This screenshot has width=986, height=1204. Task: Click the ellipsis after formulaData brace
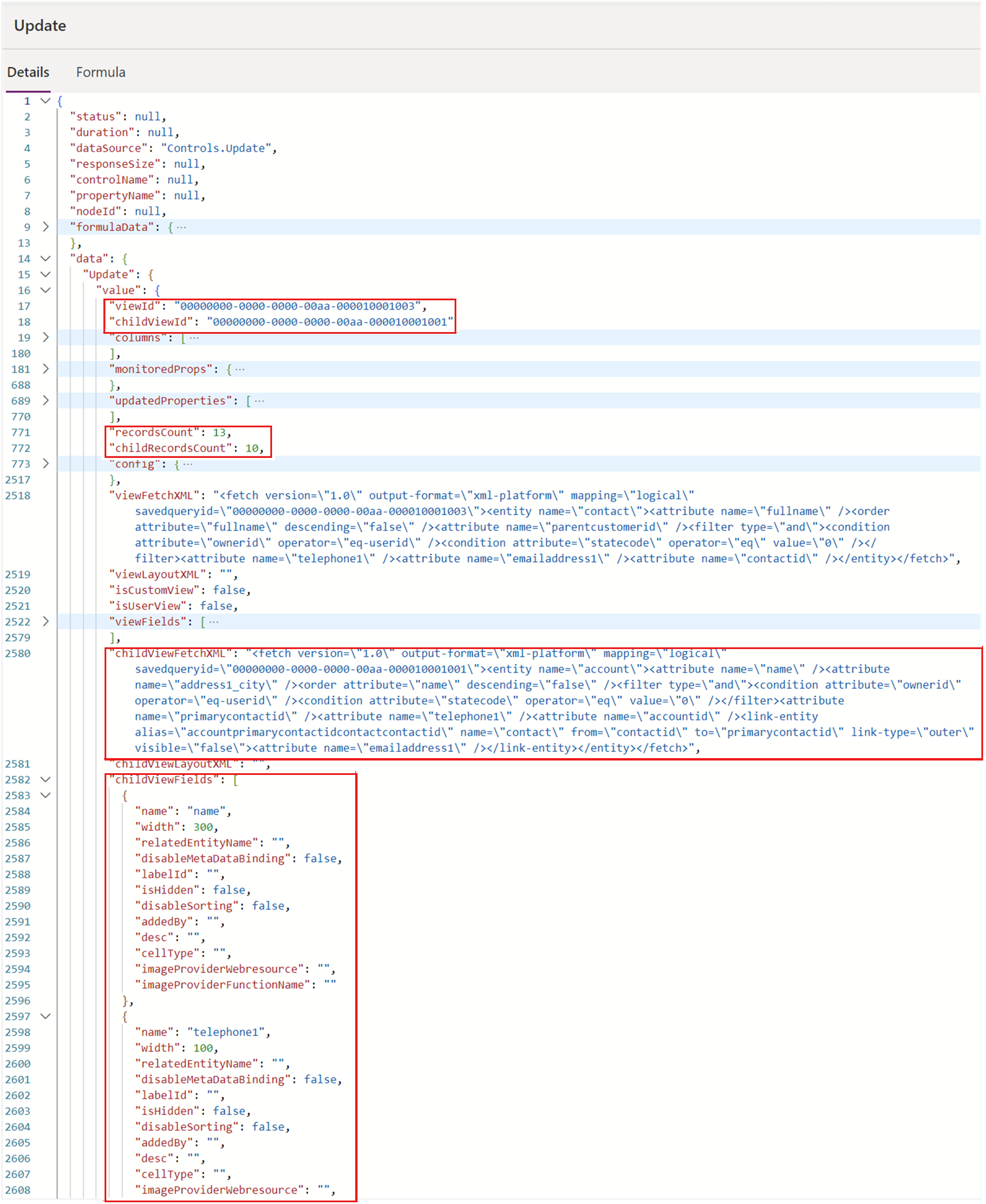pyautogui.click(x=181, y=228)
